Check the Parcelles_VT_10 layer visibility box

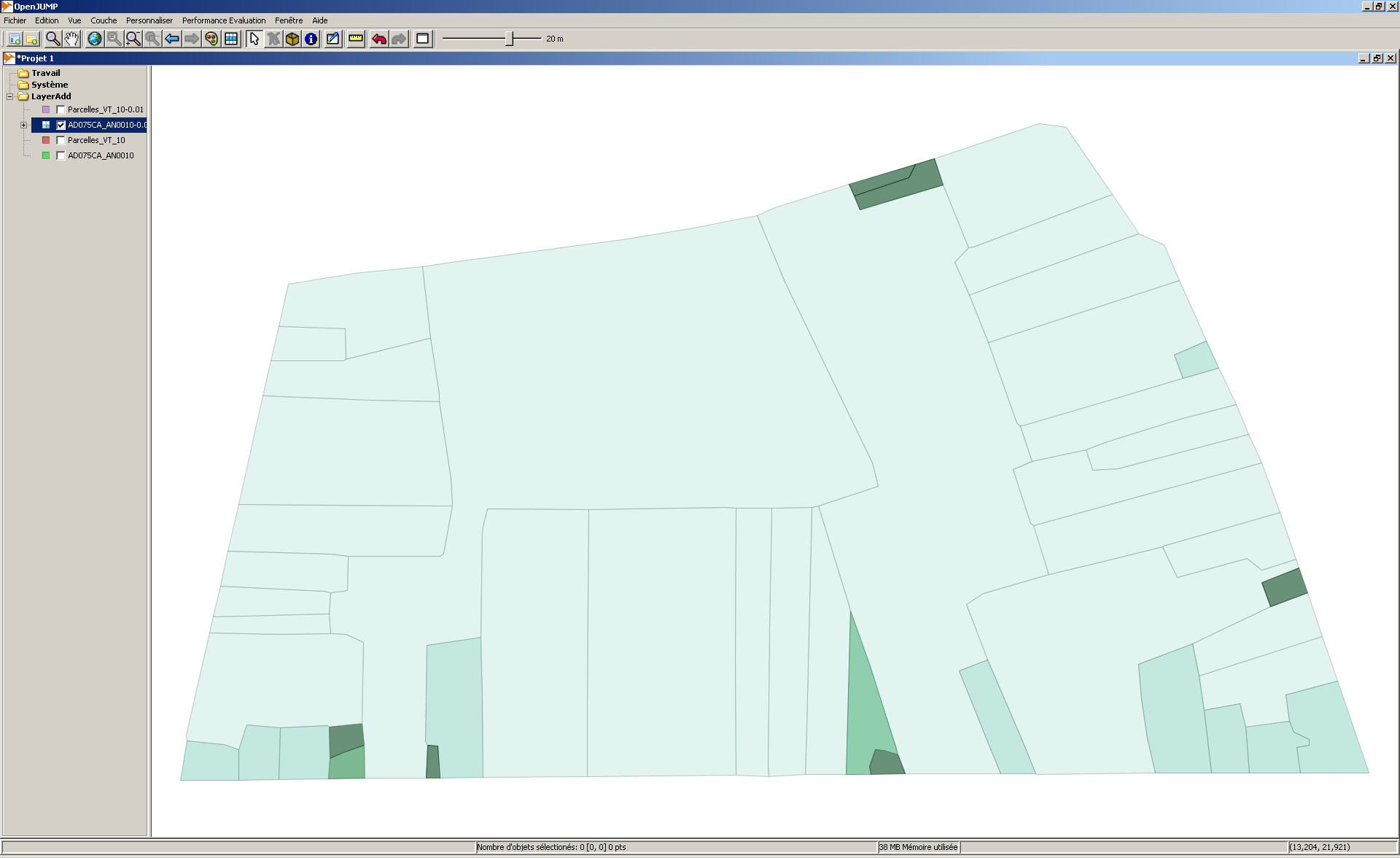pos(61,140)
